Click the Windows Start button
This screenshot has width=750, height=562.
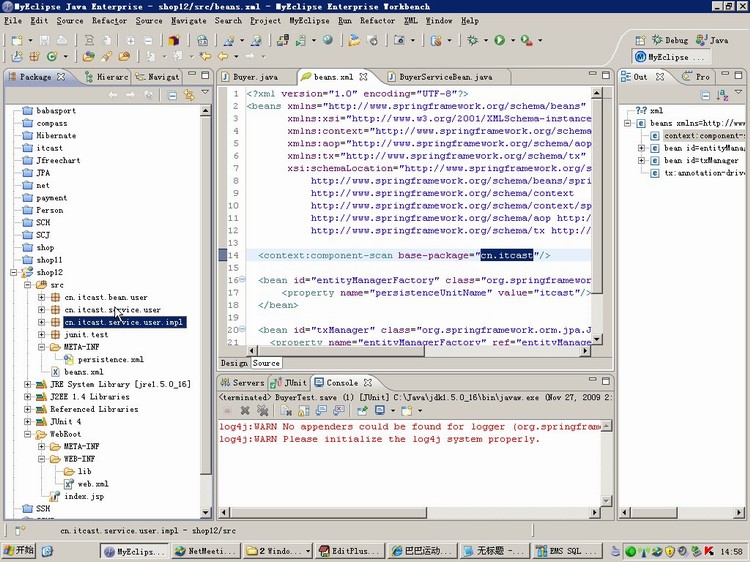[19, 551]
